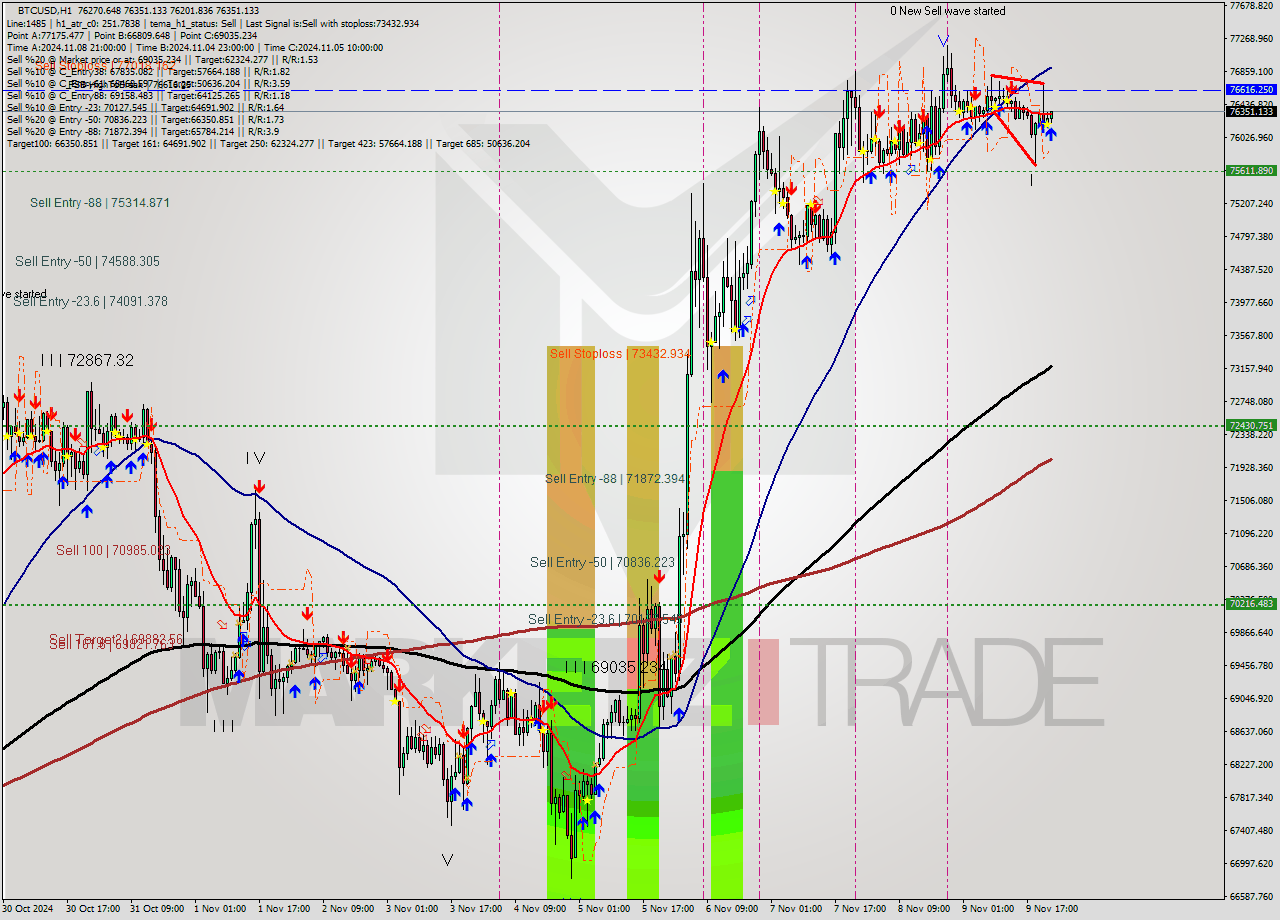Click the '31 Oct 09:00' time axis label

point(157,909)
